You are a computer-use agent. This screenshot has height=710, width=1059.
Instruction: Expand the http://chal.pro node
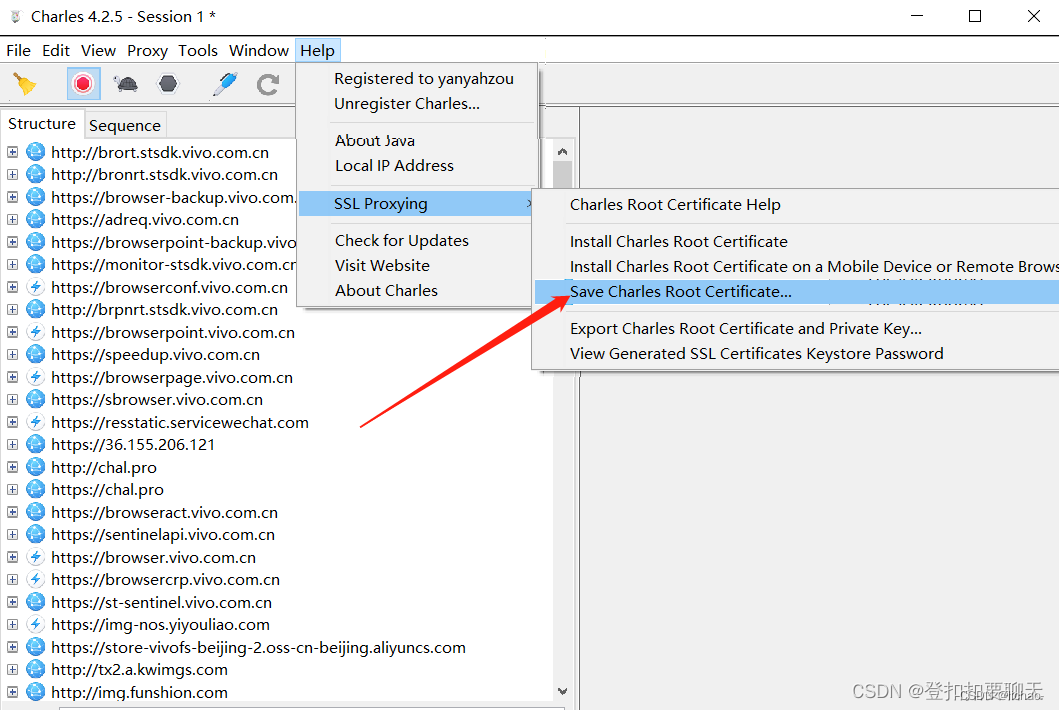(12, 467)
